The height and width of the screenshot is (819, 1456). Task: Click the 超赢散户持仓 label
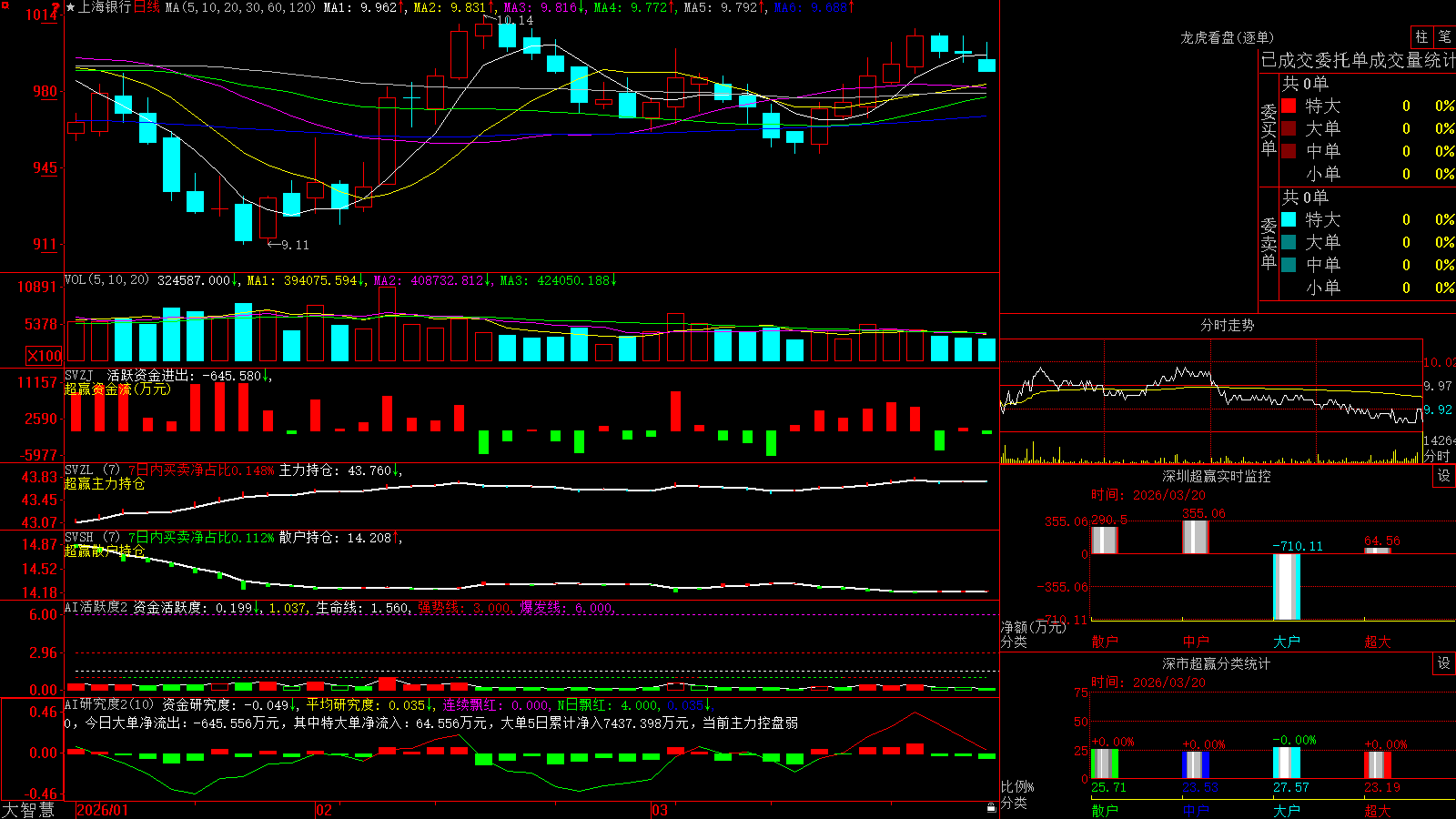tap(105, 551)
